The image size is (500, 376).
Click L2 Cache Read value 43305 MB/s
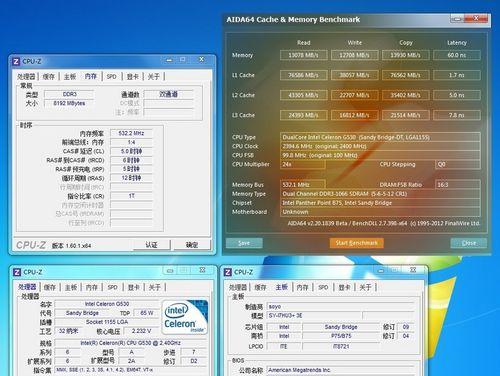point(304,95)
